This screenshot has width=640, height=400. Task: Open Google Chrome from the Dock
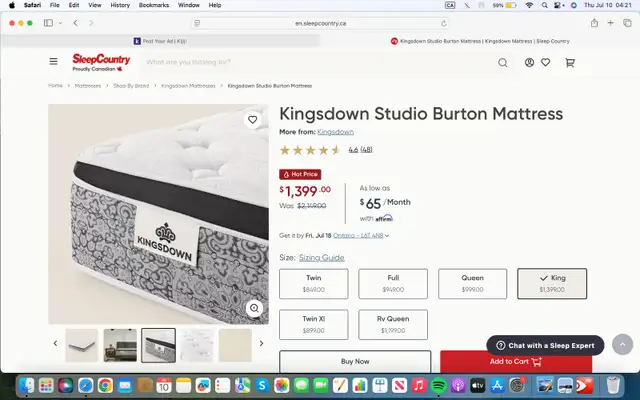pyautogui.click(x=105, y=385)
